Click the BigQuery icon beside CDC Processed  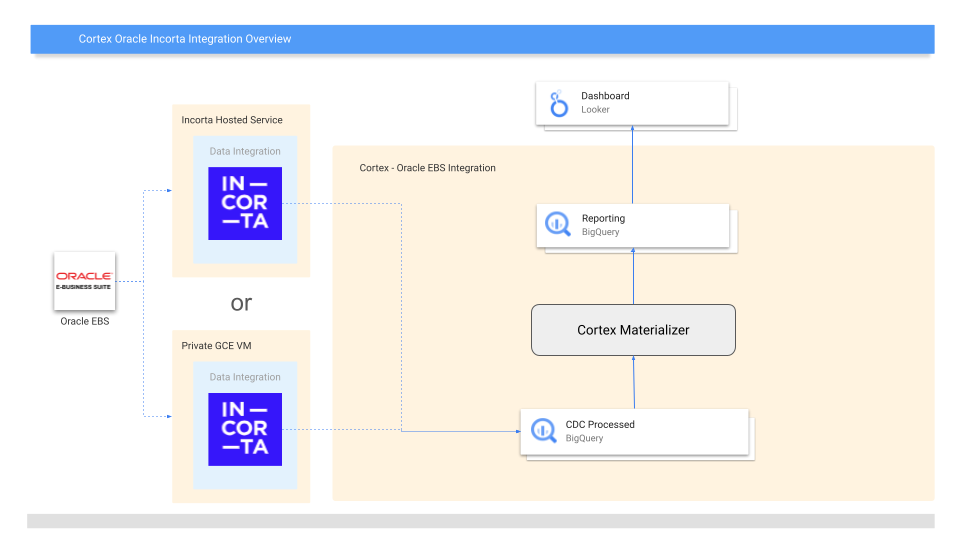click(x=543, y=431)
